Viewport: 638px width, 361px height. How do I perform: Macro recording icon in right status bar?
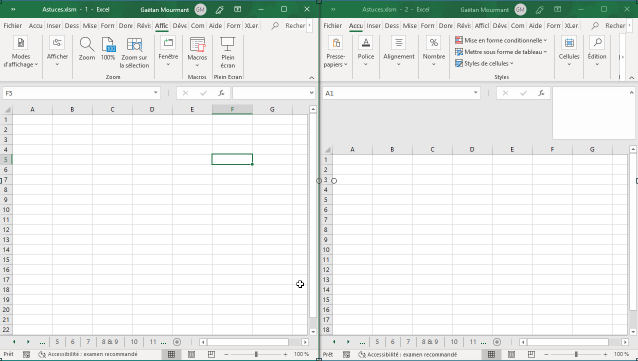(x=346, y=354)
